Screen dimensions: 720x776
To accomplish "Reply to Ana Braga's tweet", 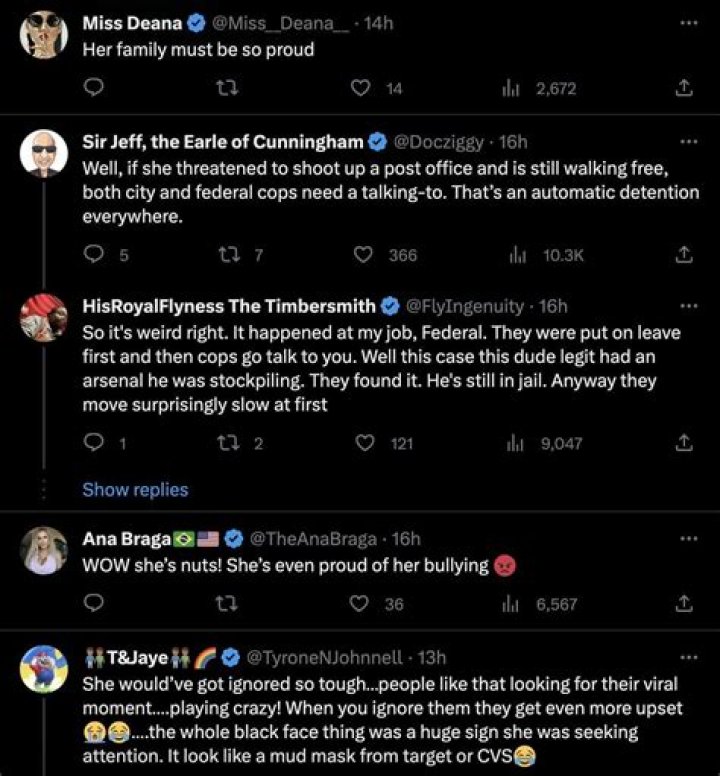I will click(x=92, y=604).
